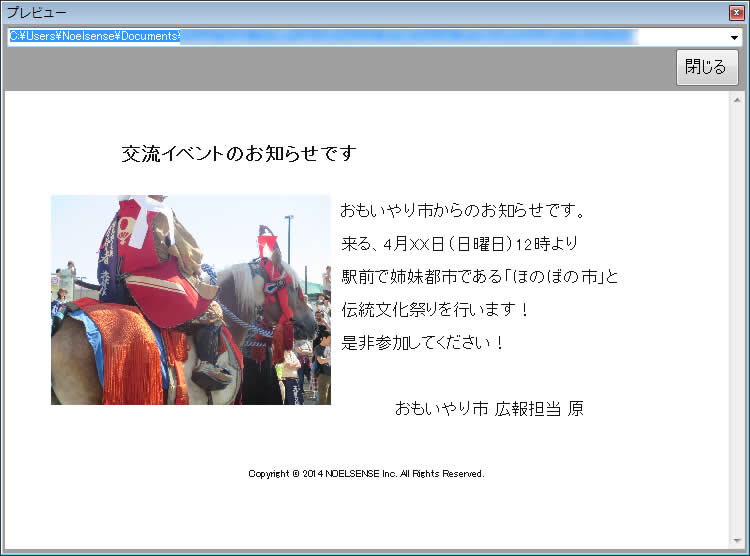750x556 pixels.
Task: Click the date line 来る、4月XX日
Action: tap(460, 243)
